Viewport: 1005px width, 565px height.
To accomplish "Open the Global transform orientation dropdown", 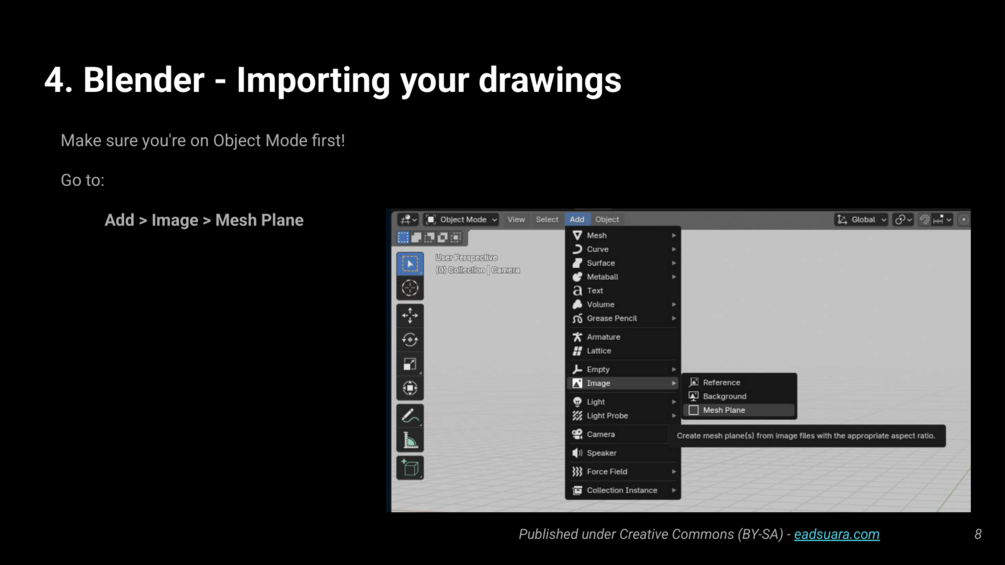I will tap(861, 220).
